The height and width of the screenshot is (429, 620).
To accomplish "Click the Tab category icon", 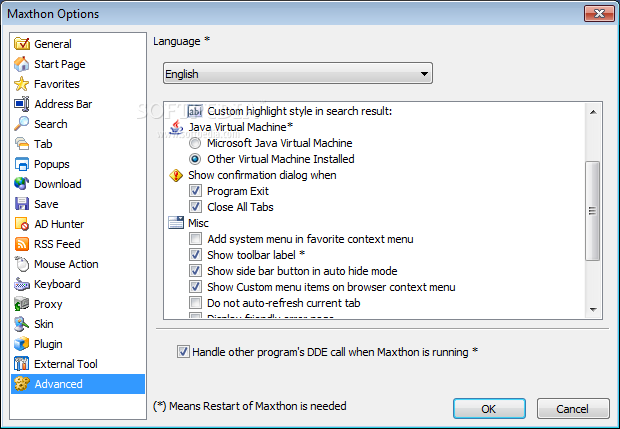I will tap(22, 144).
